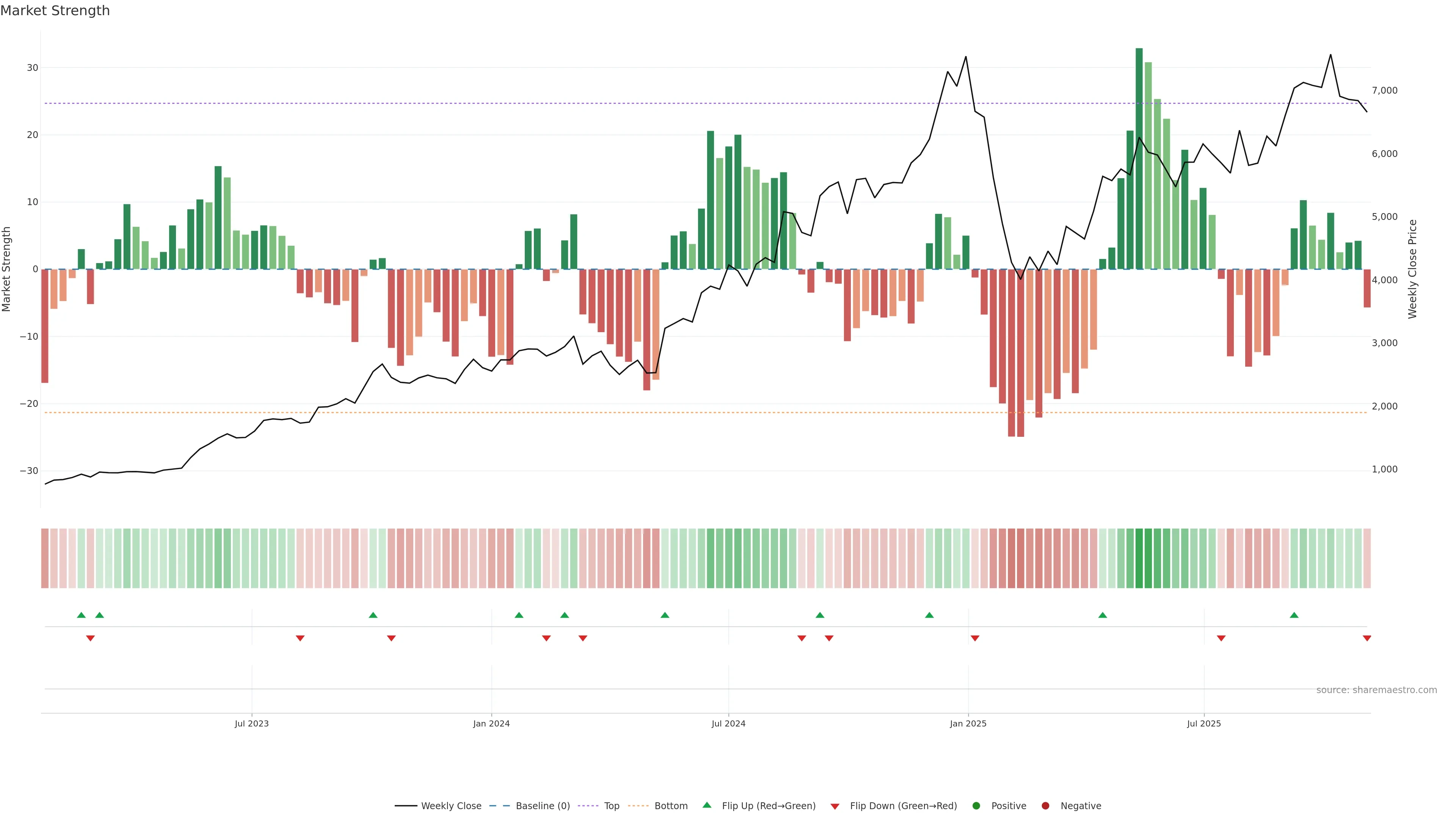Click flip-down marker just after Jul 2025
The image size is (1456, 819).
(x=1221, y=638)
